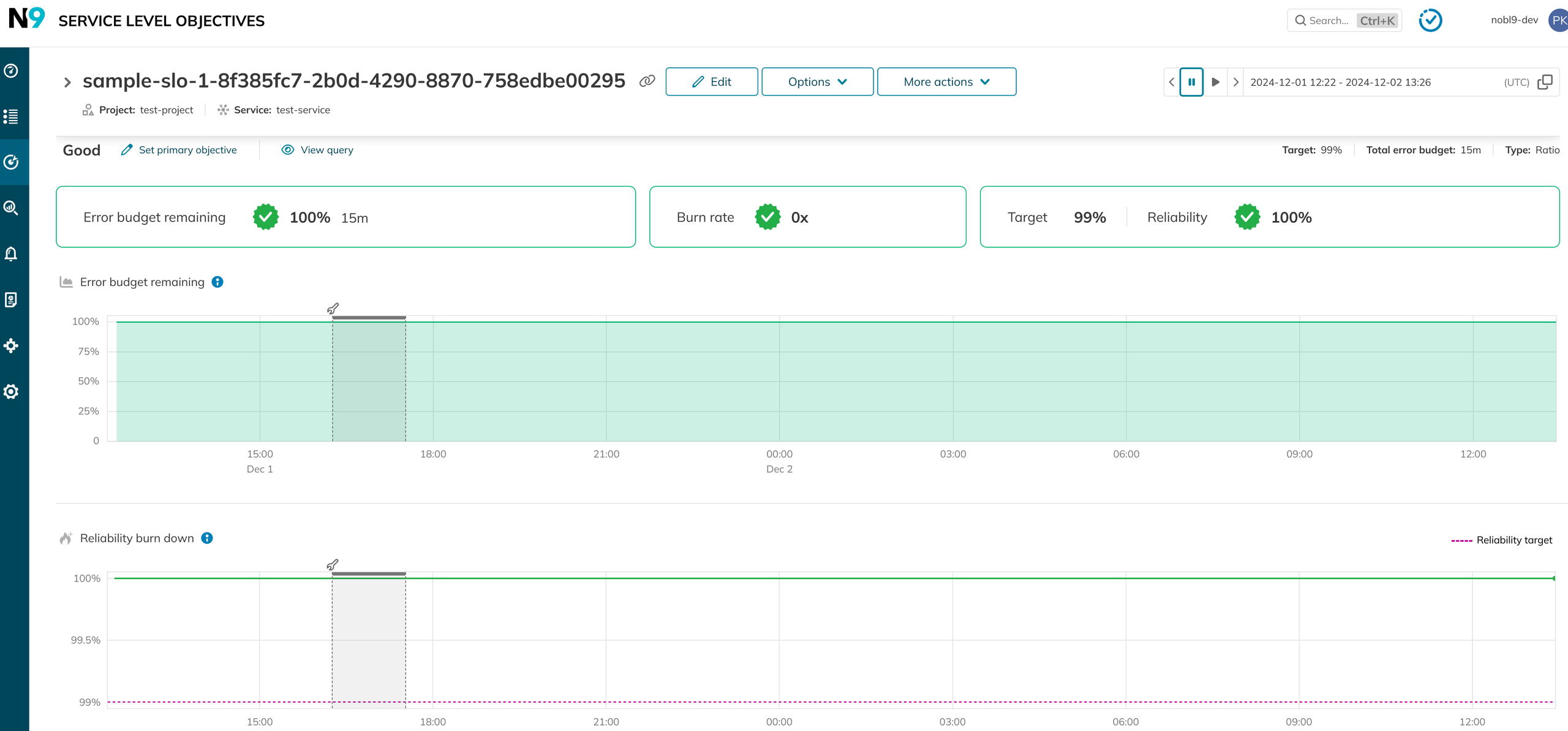
Task: Click the Nobl9 N9 logo
Action: point(27,19)
